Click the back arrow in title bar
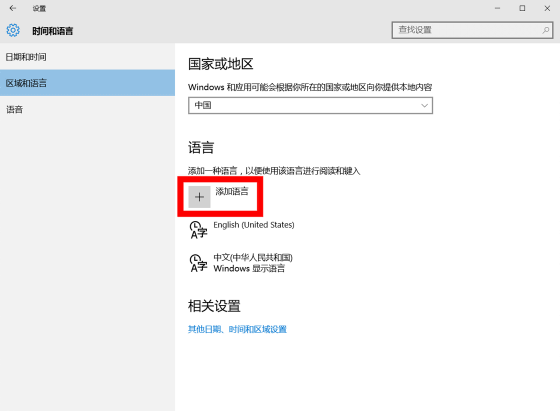 coord(13,8)
